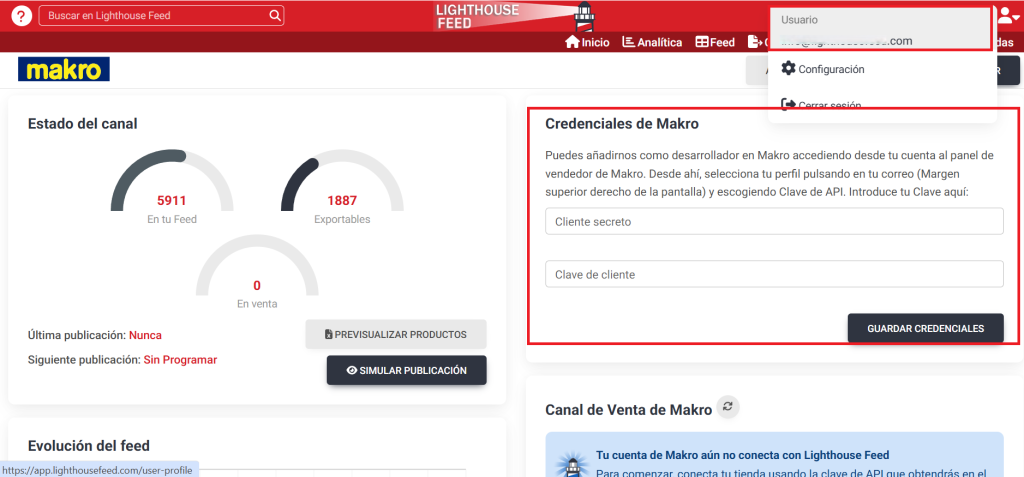
Task: Click the search magnifier icon
Action: point(275,15)
